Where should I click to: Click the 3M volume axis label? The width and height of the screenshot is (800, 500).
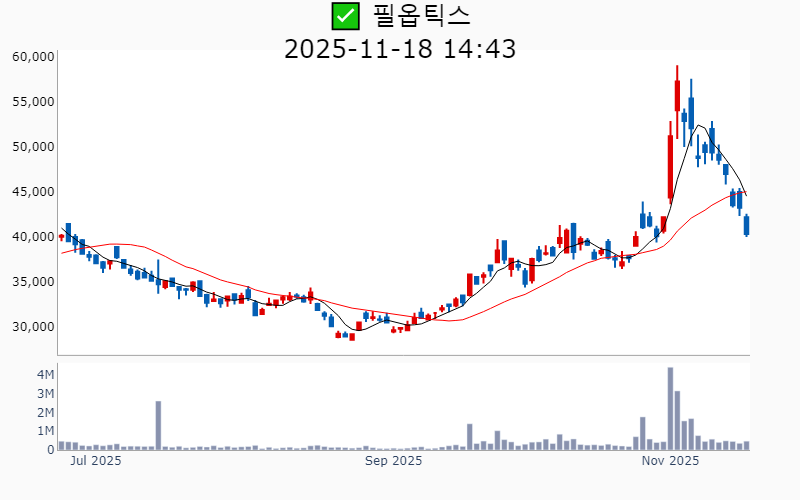click(45, 393)
